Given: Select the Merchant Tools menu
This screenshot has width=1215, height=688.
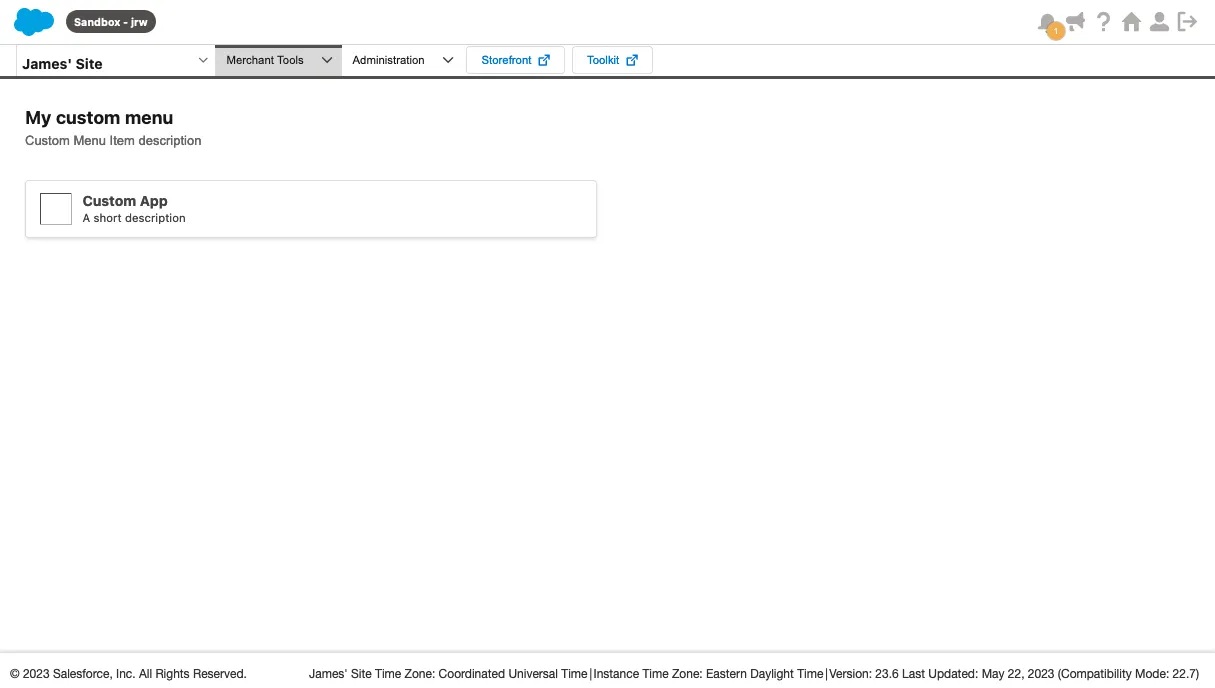Looking at the screenshot, I should [265, 60].
